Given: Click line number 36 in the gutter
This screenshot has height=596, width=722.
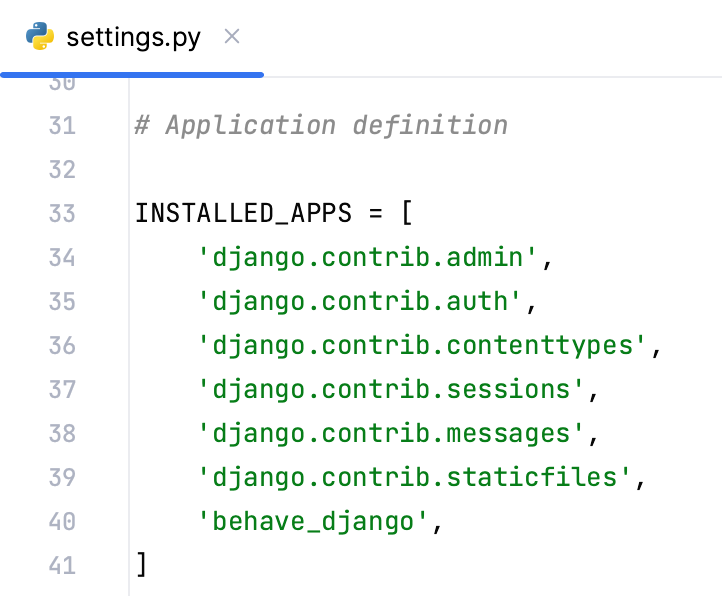Looking at the screenshot, I should pos(62,345).
